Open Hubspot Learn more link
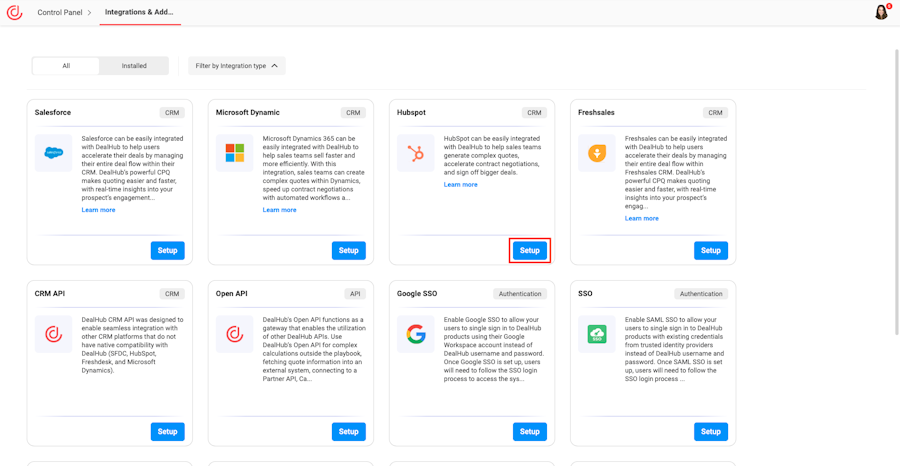The image size is (900, 466). coord(460,185)
